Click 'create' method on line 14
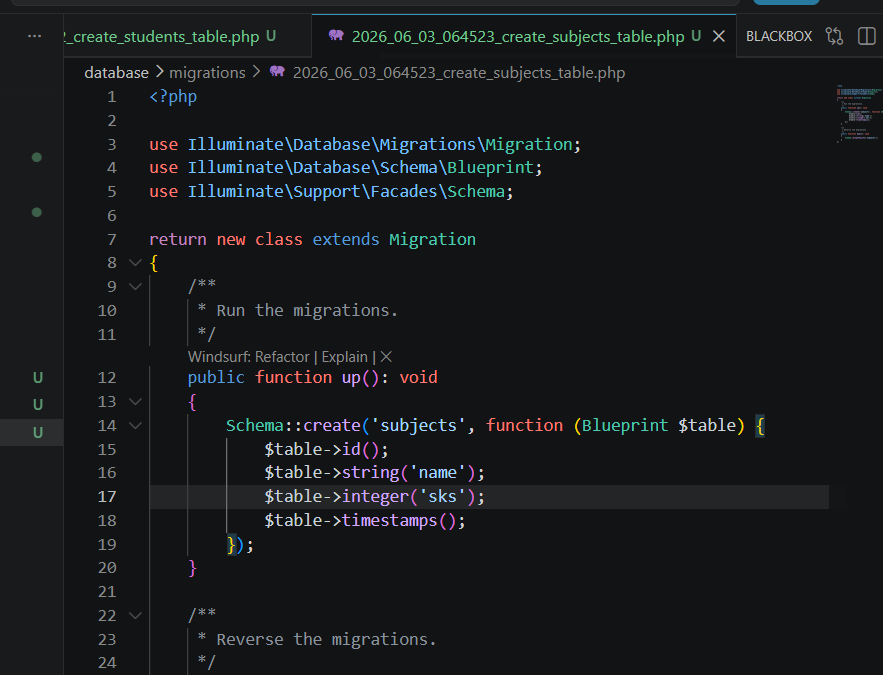Screen dimensions: 883x675 click(x=332, y=426)
